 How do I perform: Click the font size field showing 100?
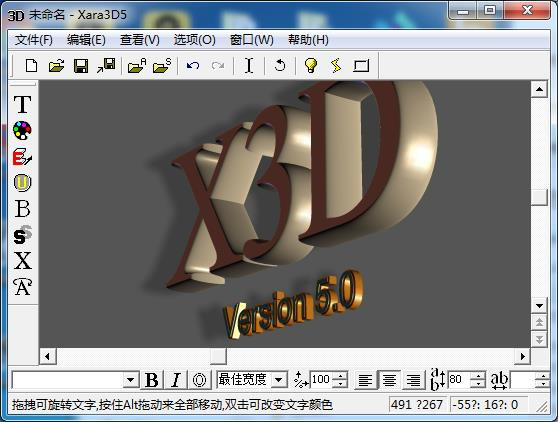tap(322, 380)
